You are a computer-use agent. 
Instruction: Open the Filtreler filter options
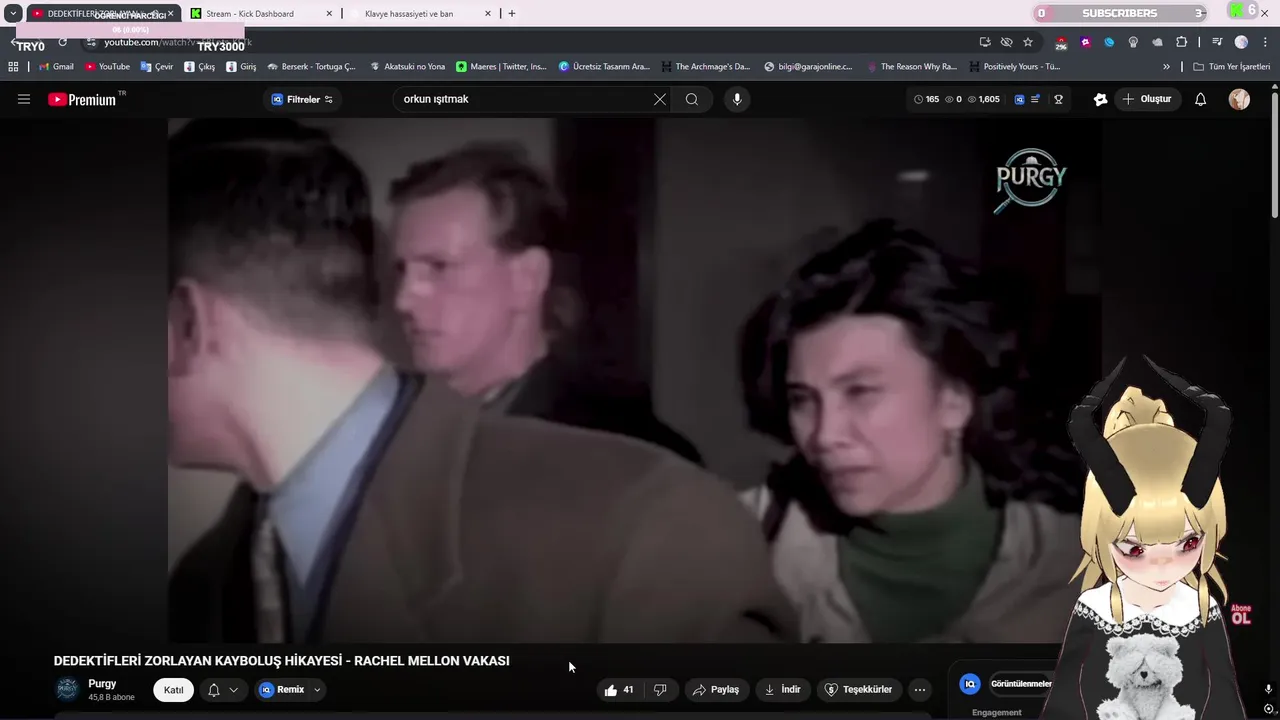[302, 99]
